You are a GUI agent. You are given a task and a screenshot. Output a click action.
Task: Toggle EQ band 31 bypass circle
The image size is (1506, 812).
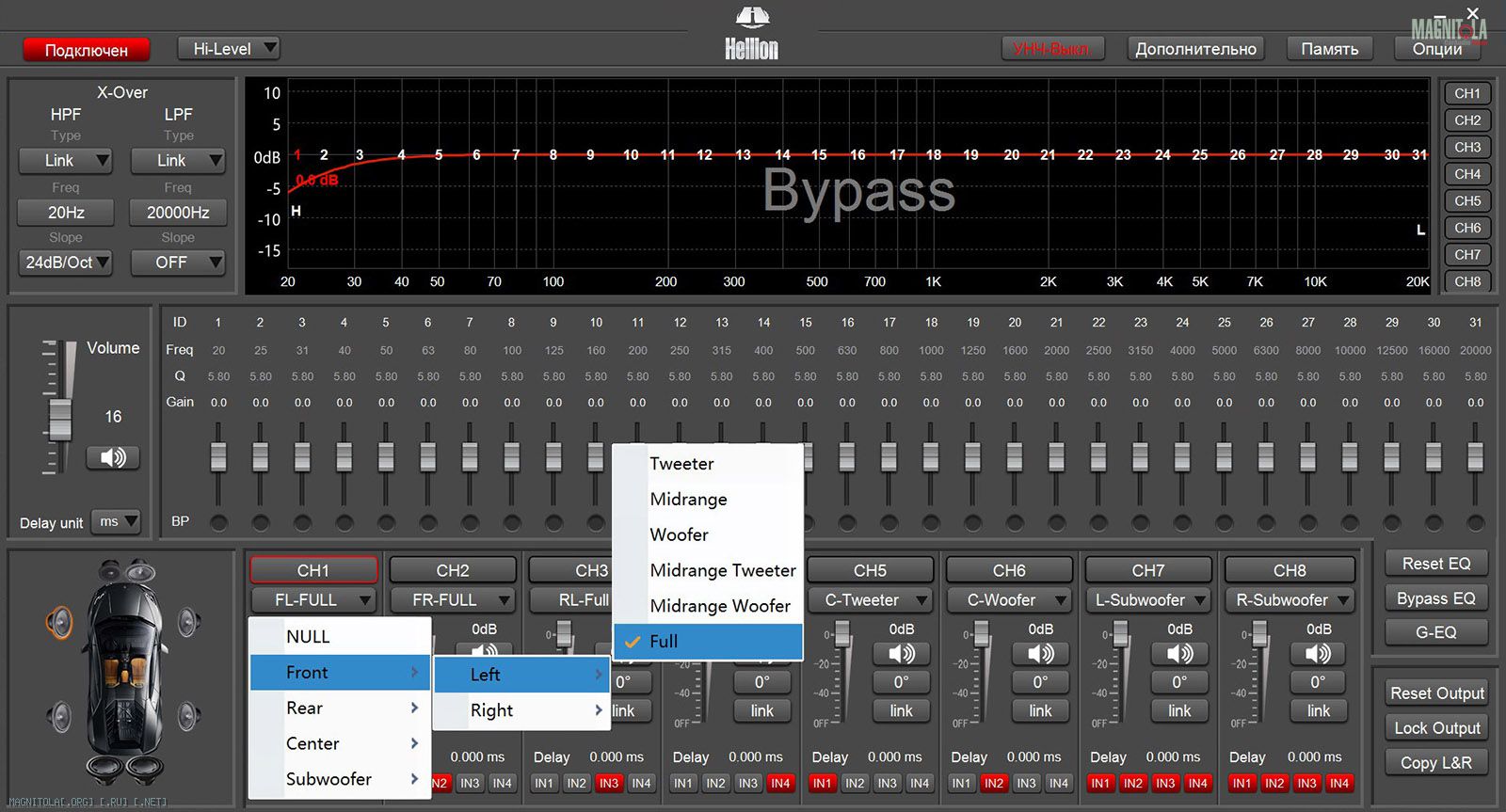click(1476, 522)
